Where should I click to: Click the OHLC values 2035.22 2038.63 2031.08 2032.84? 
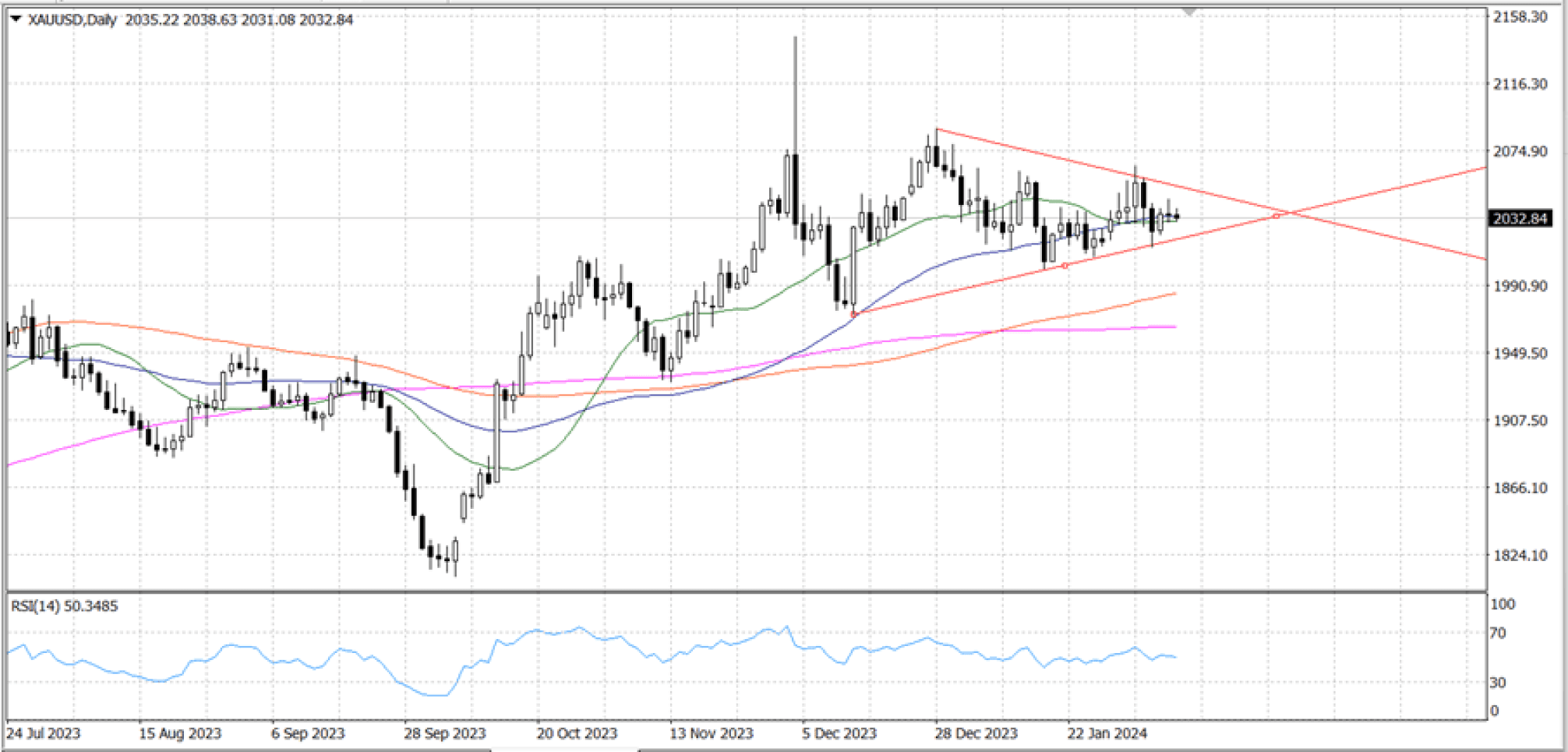pyautogui.click(x=239, y=19)
